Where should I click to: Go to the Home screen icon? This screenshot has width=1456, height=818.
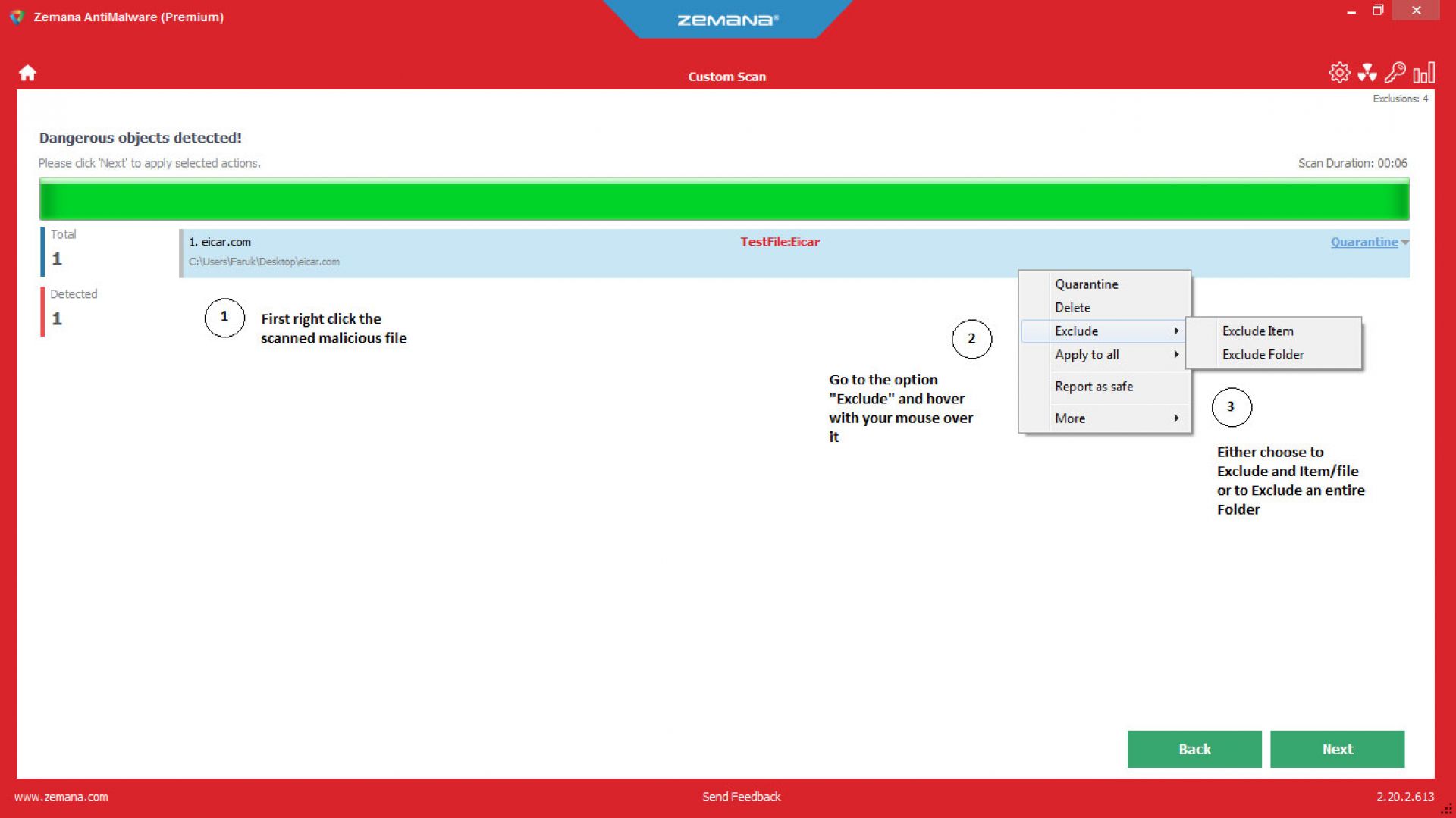(27, 73)
